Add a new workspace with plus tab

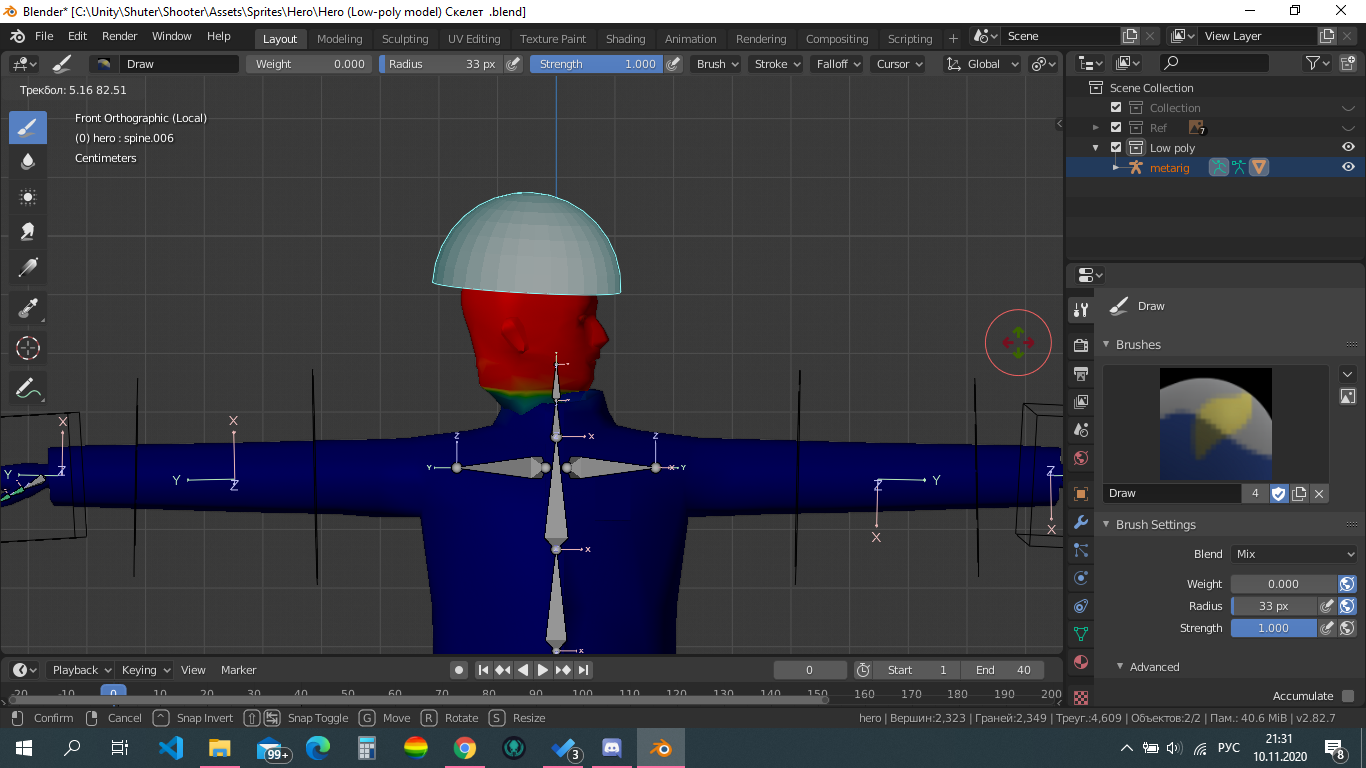coord(953,39)
